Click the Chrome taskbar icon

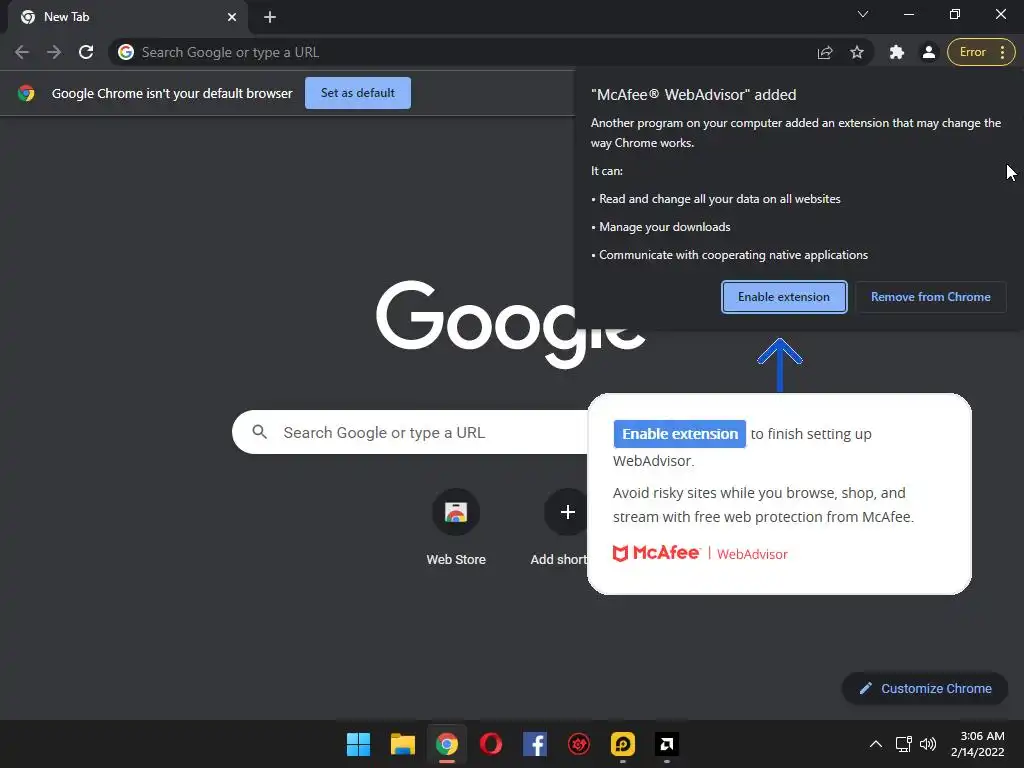(x=447, y=744)
